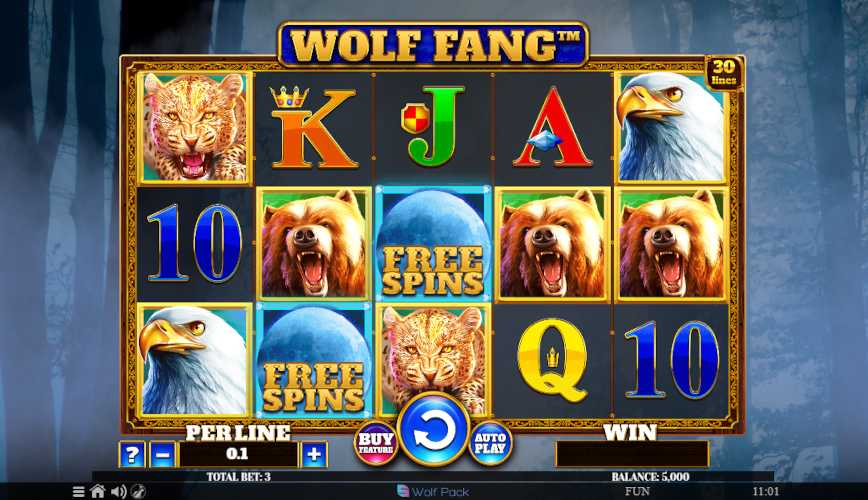The height and width of the screenshot is (500, 868).
Task: Click the Wolf Pack logo in footer
Action: [x=433, y=491]
